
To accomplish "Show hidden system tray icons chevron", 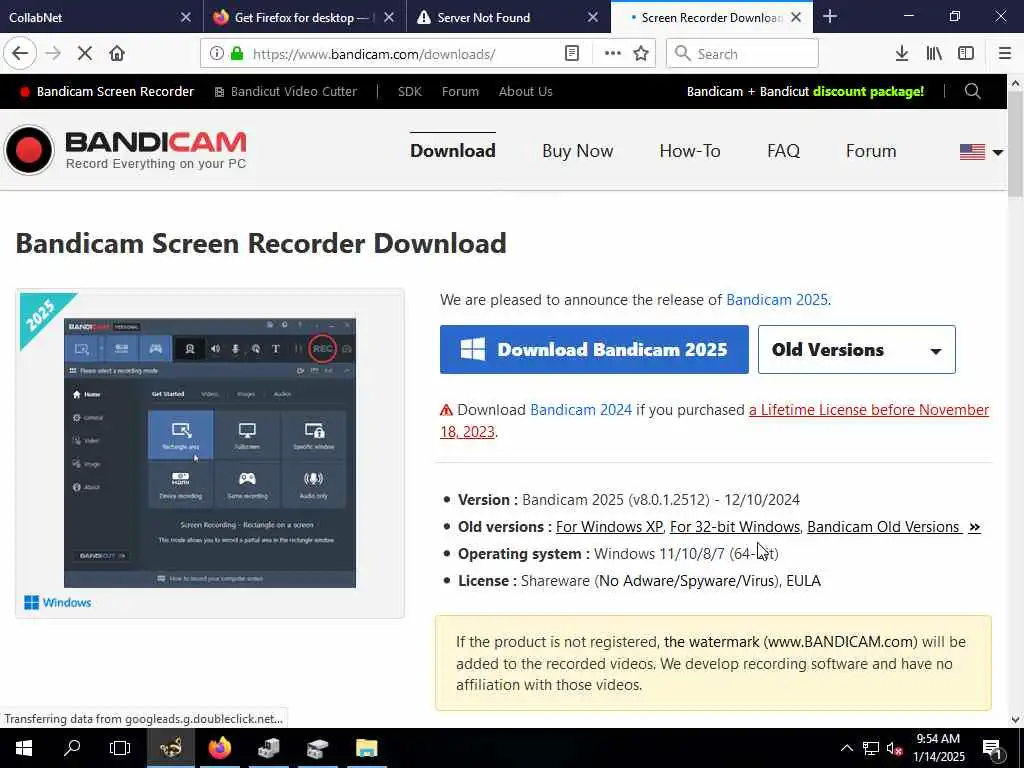I will tap(846, 748).
